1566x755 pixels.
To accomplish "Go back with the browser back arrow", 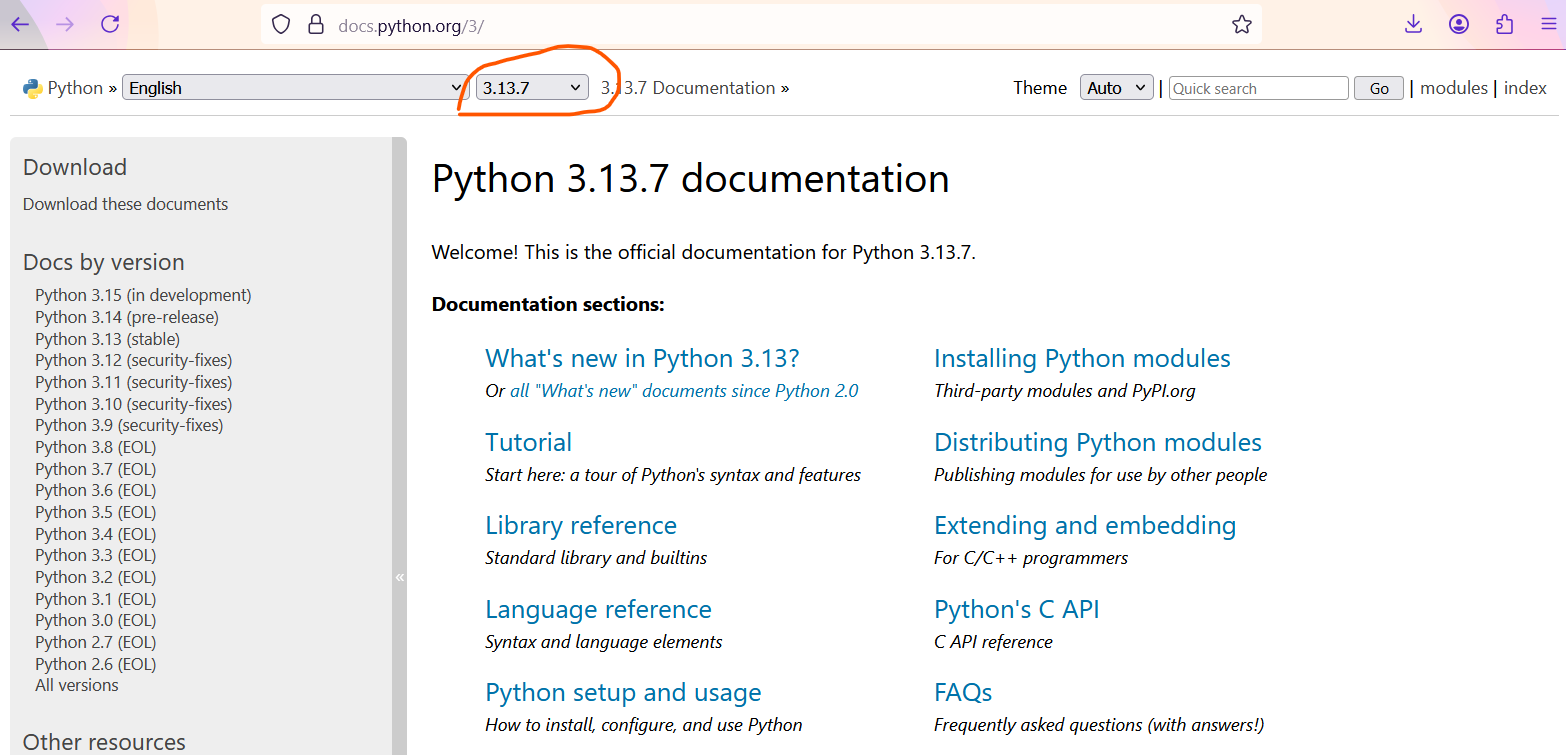I will 20,25.
